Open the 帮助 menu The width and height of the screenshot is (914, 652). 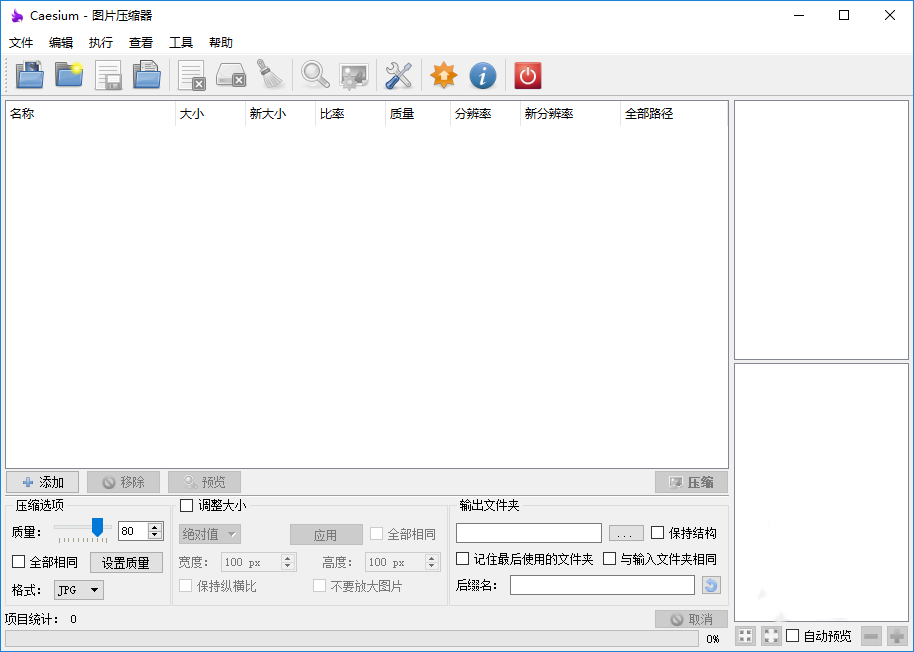[x=221, y=43]
